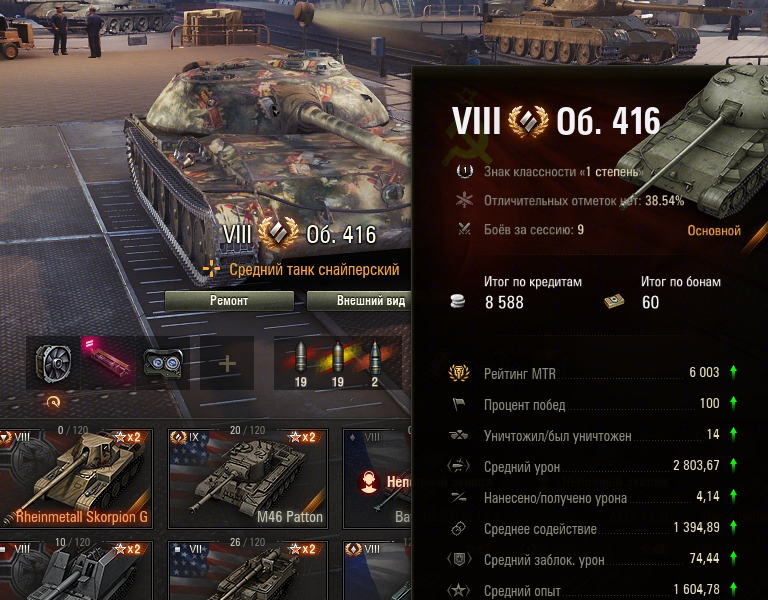Viewport: 768px width, 600px height.
Task: Select the tier VII American tank card
Action: (248, 571)
